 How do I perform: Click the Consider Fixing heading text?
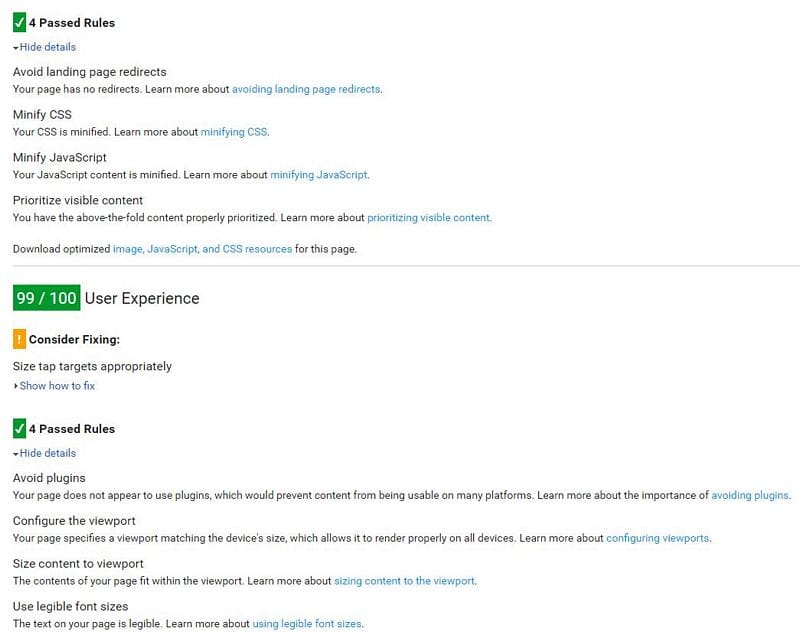pyautogui.click(x=74, y=339)
